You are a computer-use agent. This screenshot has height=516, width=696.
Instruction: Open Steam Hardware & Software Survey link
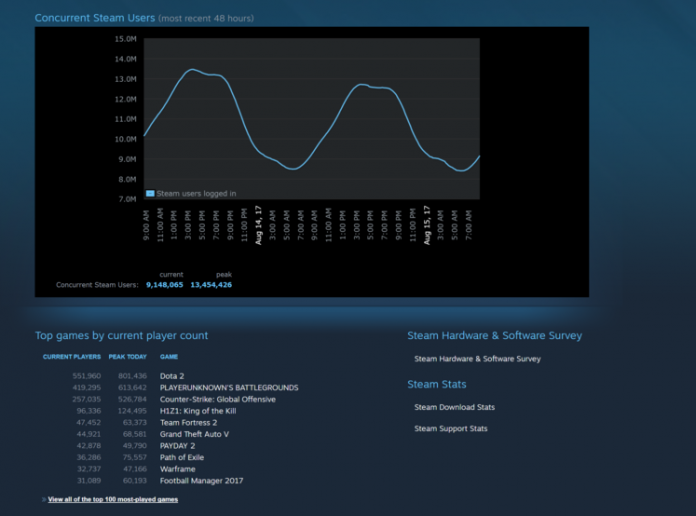pos(477,358)
